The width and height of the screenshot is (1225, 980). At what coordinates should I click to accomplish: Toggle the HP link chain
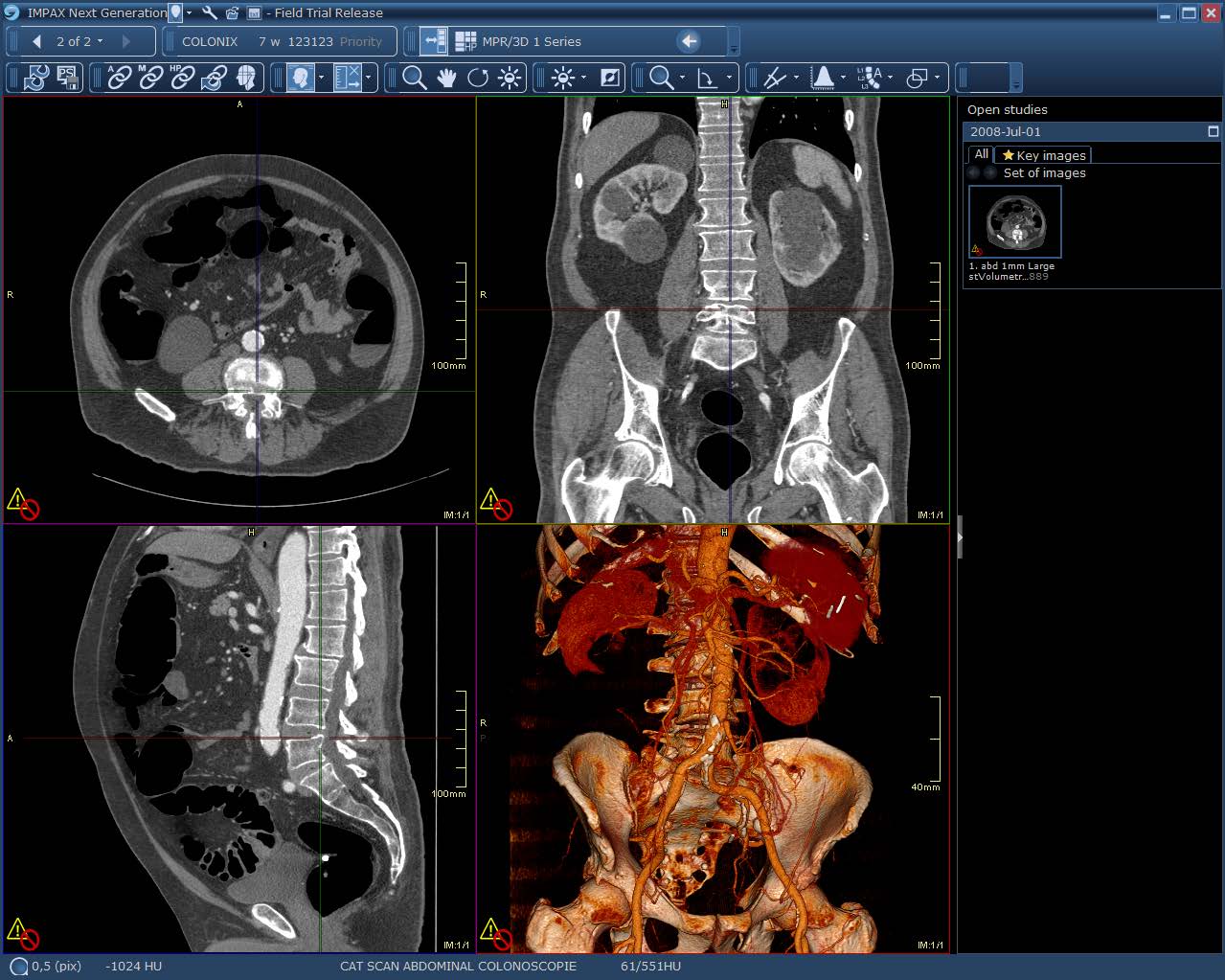point(182,78)
